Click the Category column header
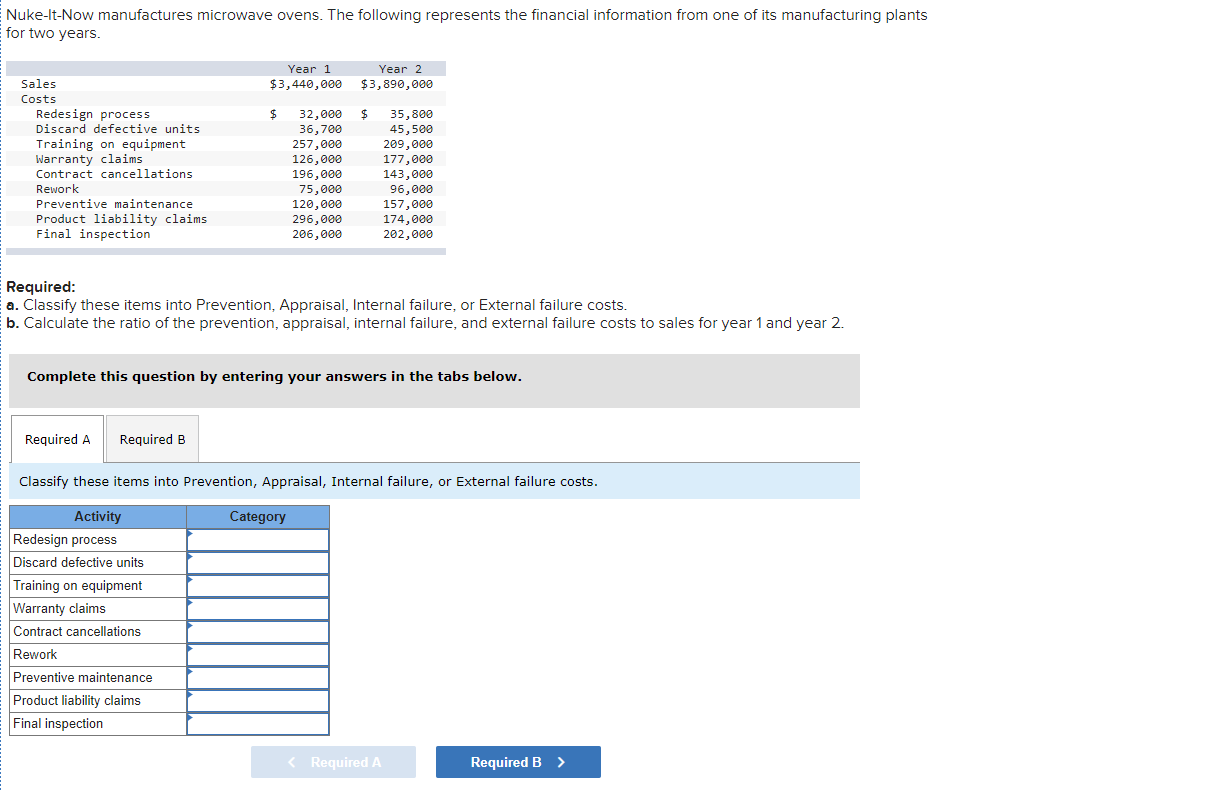The height and width of the screenshot is (790, 1223). point(258,517)
